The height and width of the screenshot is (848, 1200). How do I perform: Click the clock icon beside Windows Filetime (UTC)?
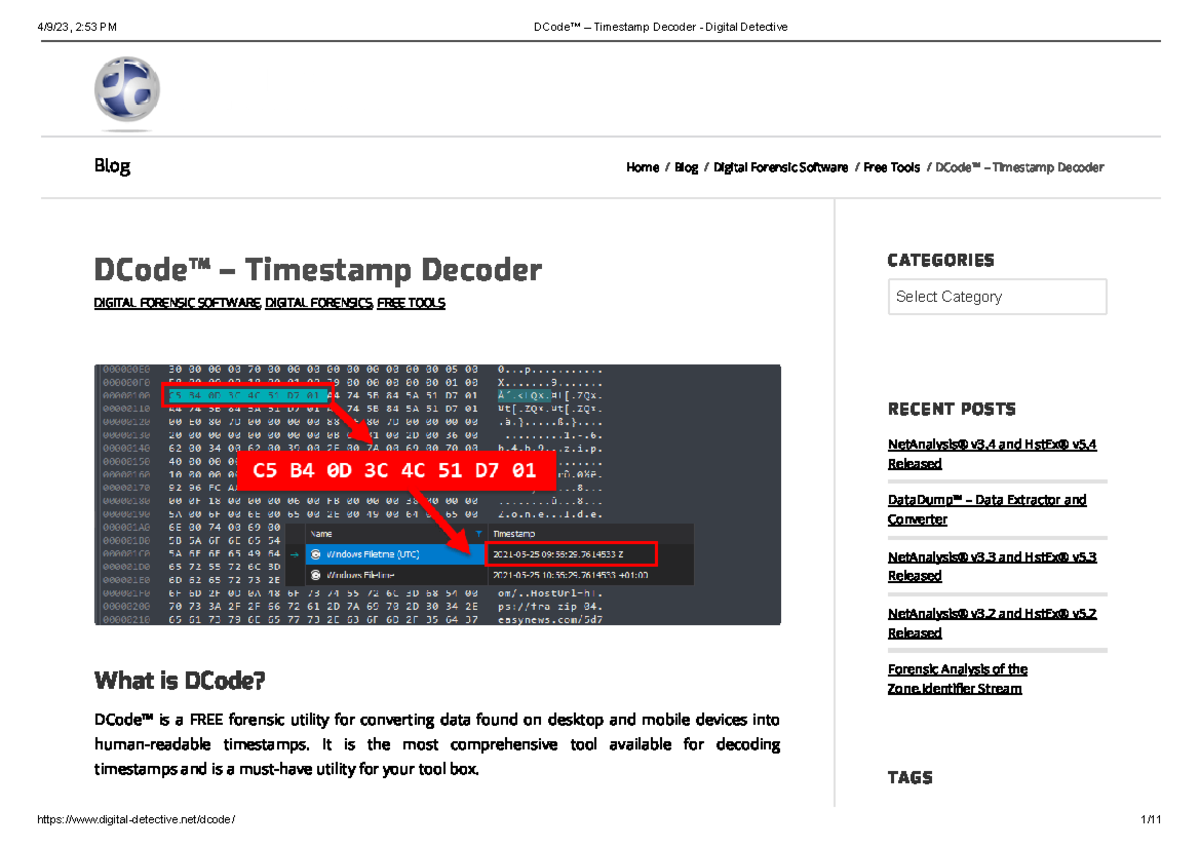[315, 554]
